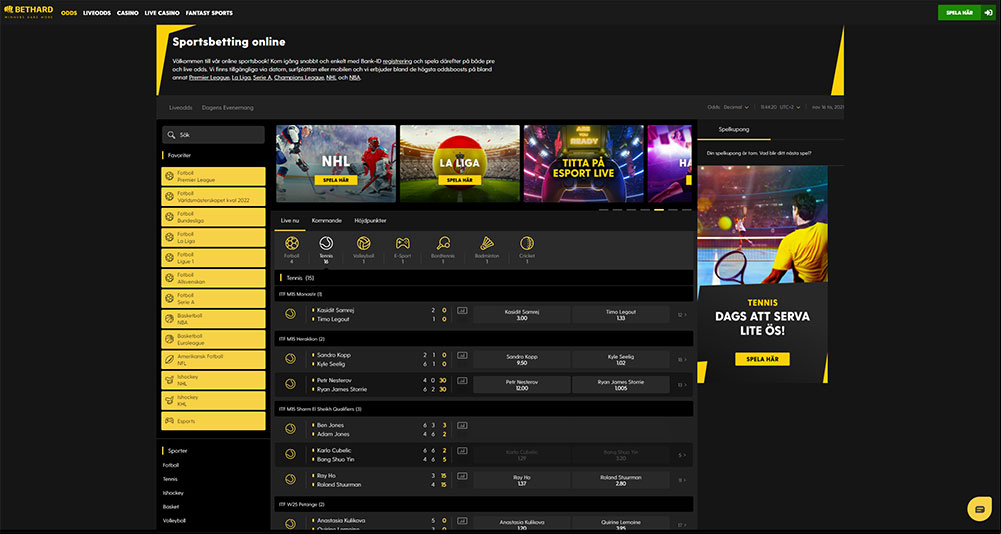Viewport: 1001px width, 534px height.
Task: Open Fotboll Bundesliga favorite
Action: (x=213, y=217)
